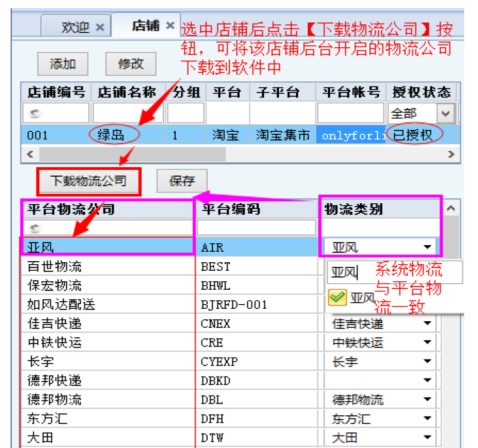Click the 保存 button
This screenshot has height=448, width=478.
click(x=182, y=181)
